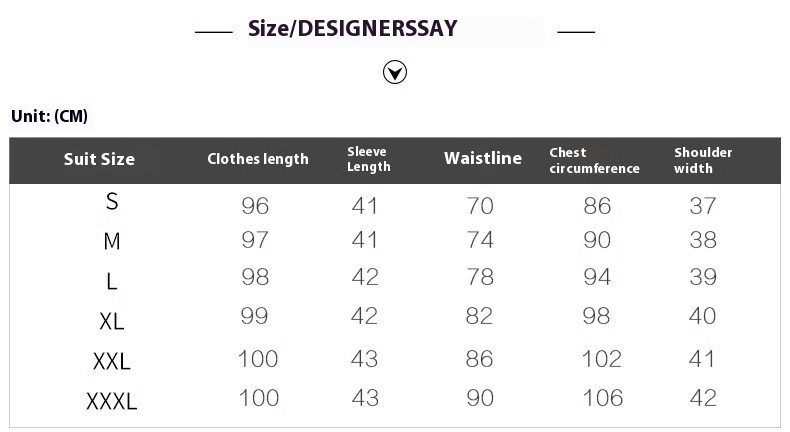Select the S size row label
This screenshot has width=790, height=432.
coord(112,202)
